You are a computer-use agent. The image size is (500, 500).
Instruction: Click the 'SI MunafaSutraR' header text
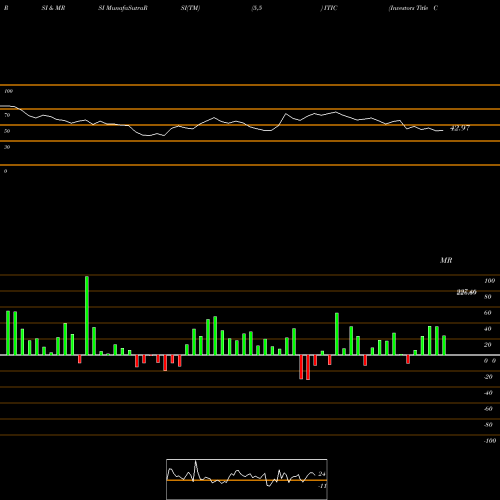pyautogui.click(x=123, y=8)
